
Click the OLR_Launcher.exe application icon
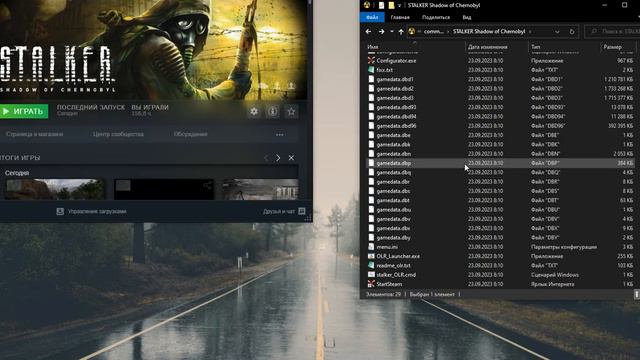tap(371, 256)
